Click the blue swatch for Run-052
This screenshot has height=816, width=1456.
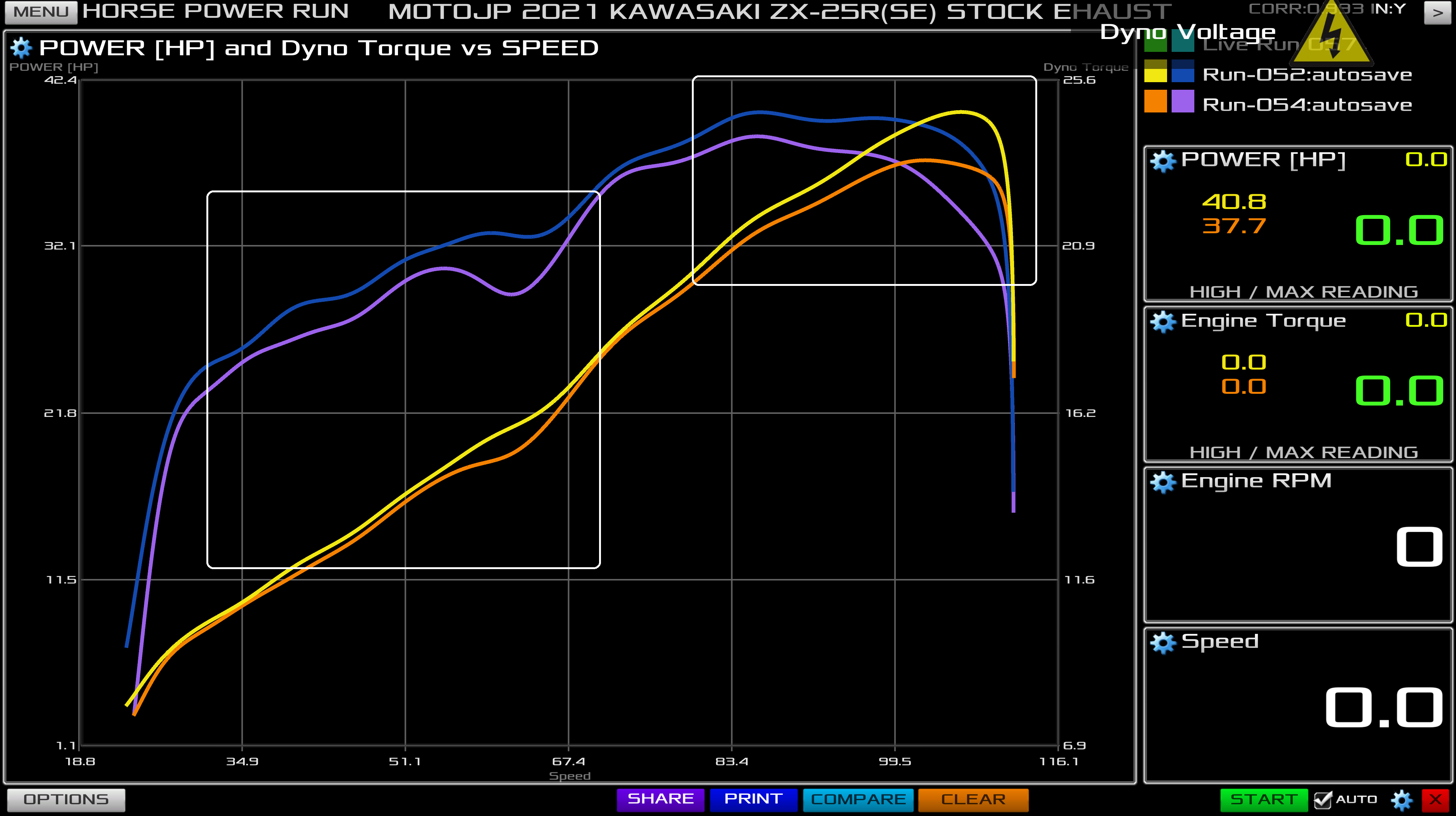coord(1183,71)
